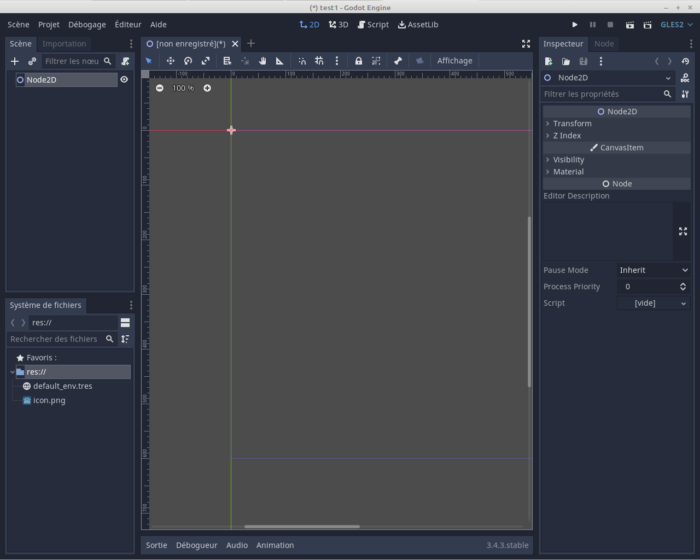Activate the Move Mode tool

coord(171,61)
